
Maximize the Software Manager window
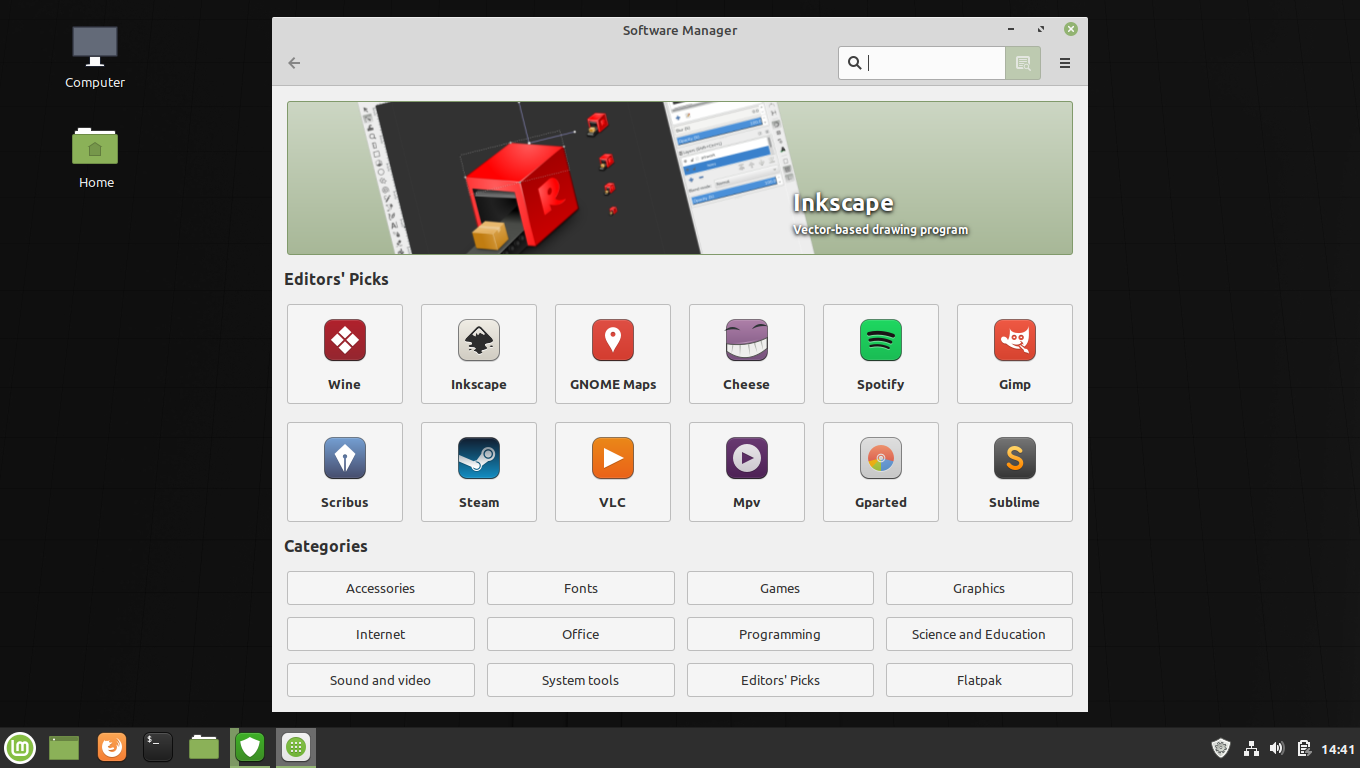point(1041,30)
